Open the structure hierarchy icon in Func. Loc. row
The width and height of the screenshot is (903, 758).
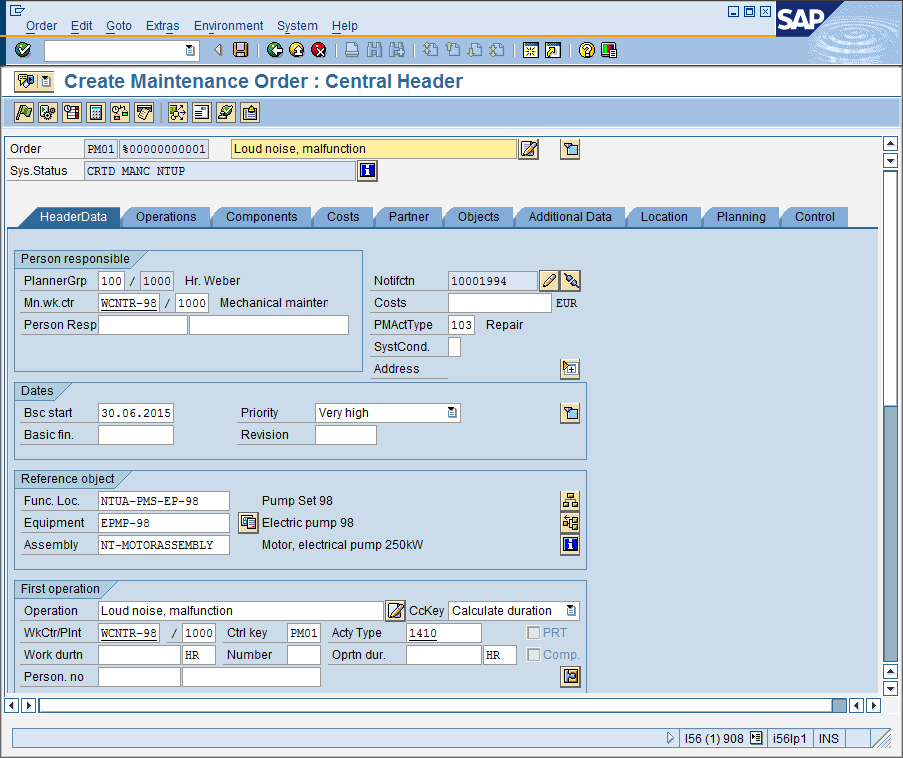click(570, 501)
